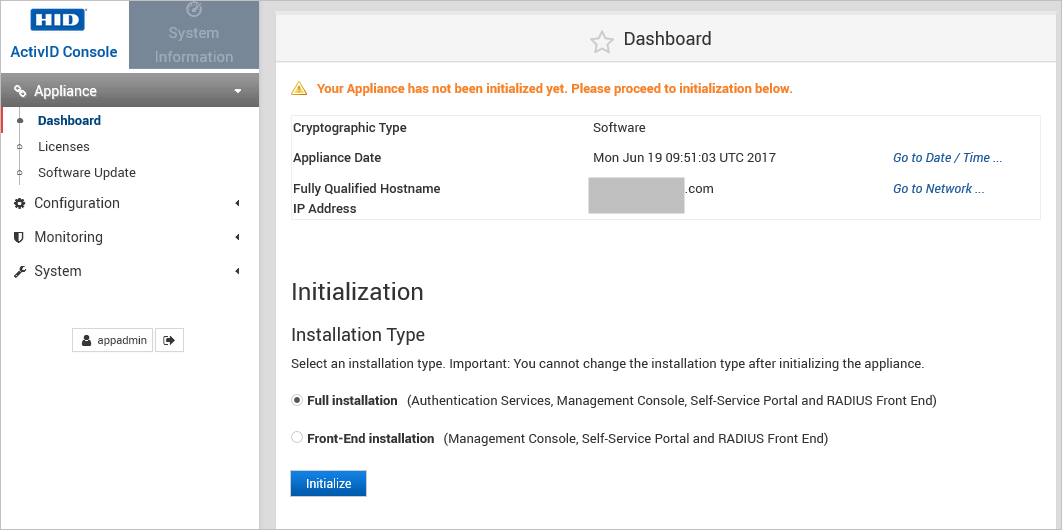Open Software Update in the sidebar

(x=87, y=173)
